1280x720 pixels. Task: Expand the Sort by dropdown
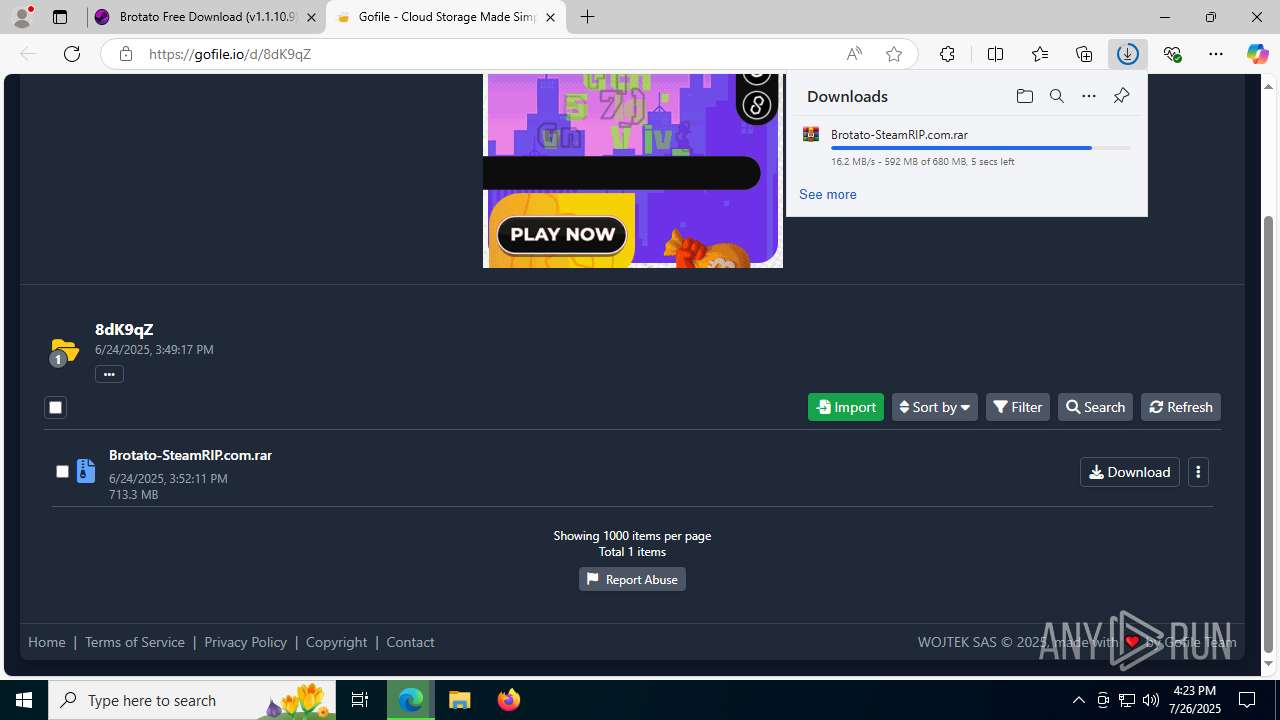click(934, 407)
